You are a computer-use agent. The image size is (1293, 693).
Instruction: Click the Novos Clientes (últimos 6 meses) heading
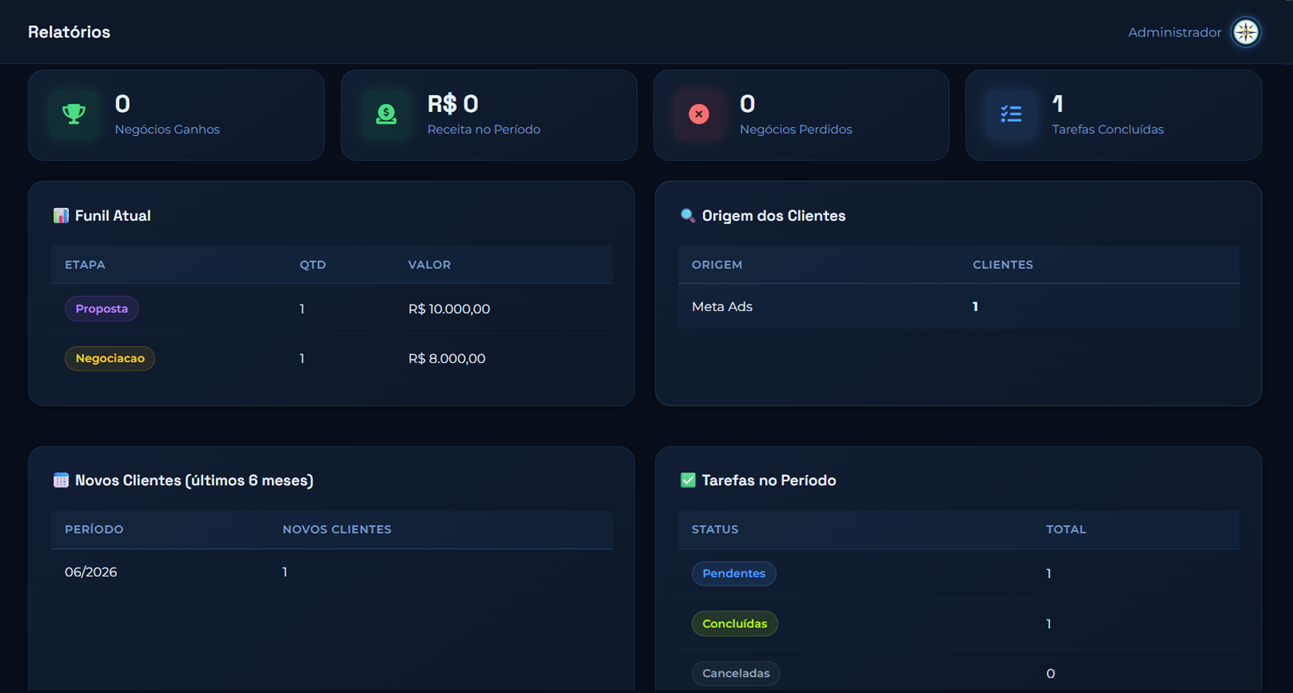(194, 481)
